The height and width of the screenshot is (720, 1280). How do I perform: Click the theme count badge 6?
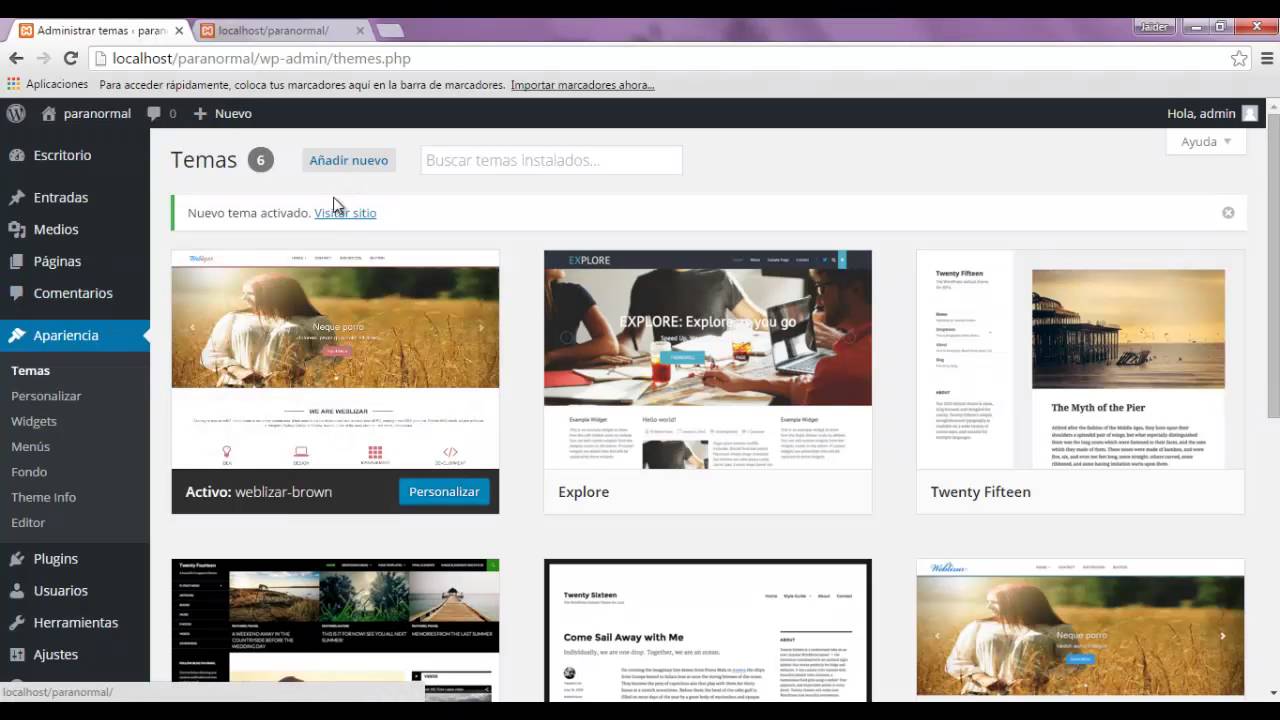click(x=261, y=160)
